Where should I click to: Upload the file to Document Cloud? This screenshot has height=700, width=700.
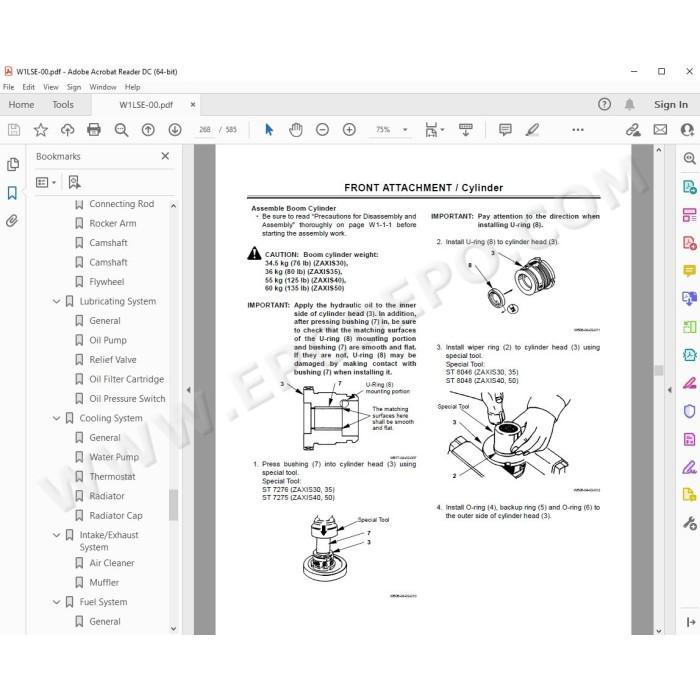[67, 130]
